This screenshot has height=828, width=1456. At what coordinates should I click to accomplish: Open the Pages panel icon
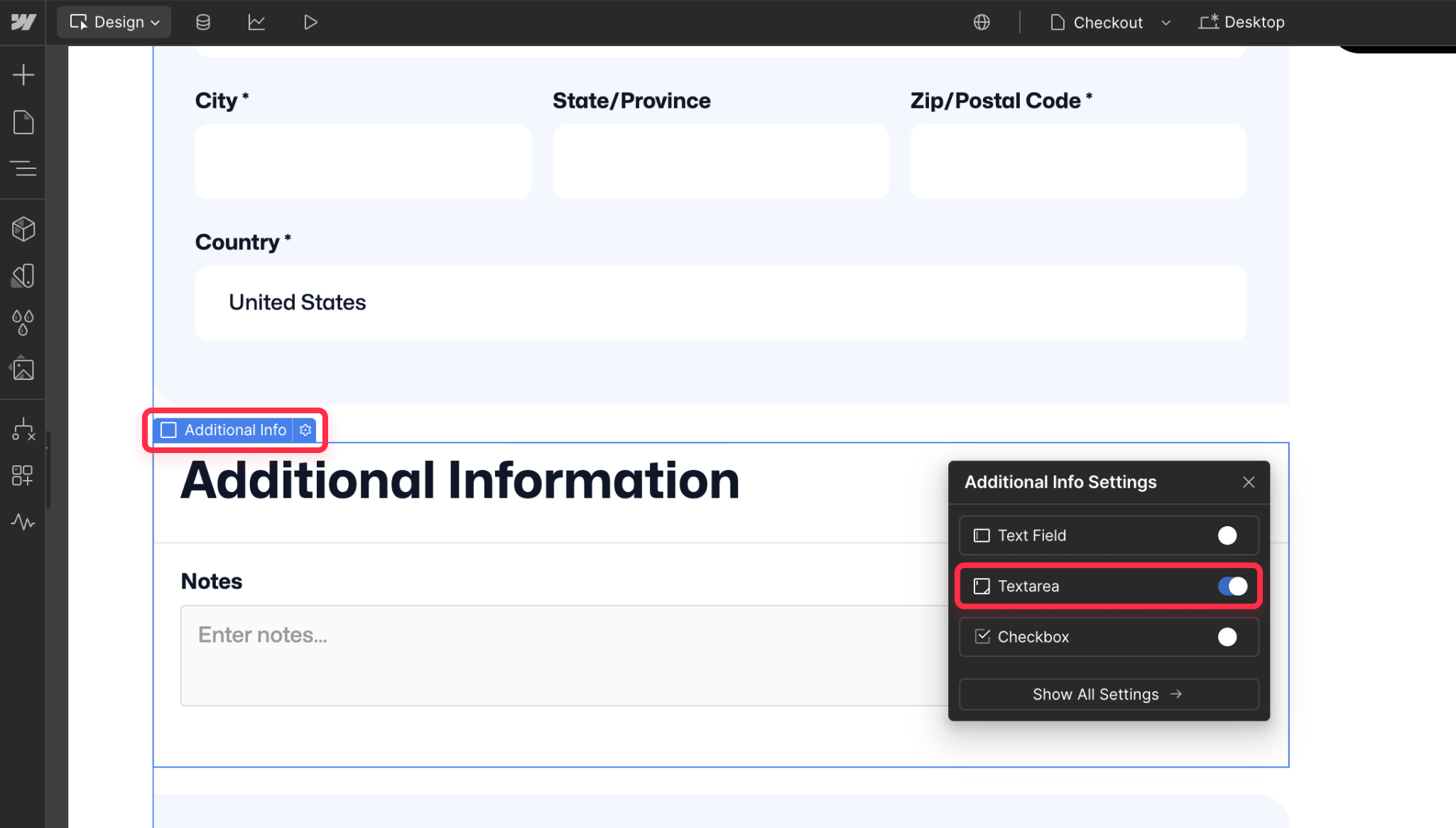tap(23, 122)
